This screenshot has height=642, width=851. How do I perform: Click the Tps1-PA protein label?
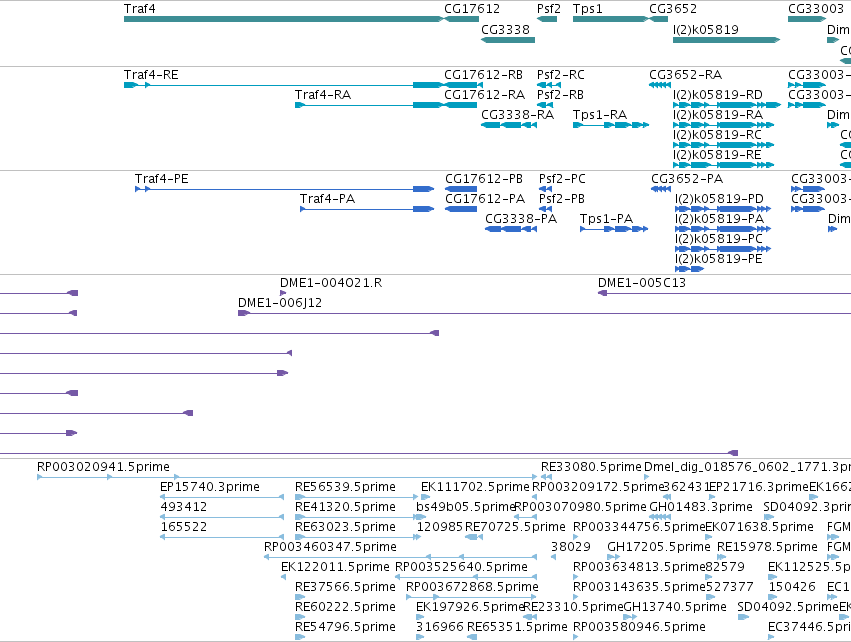point(606,219)
